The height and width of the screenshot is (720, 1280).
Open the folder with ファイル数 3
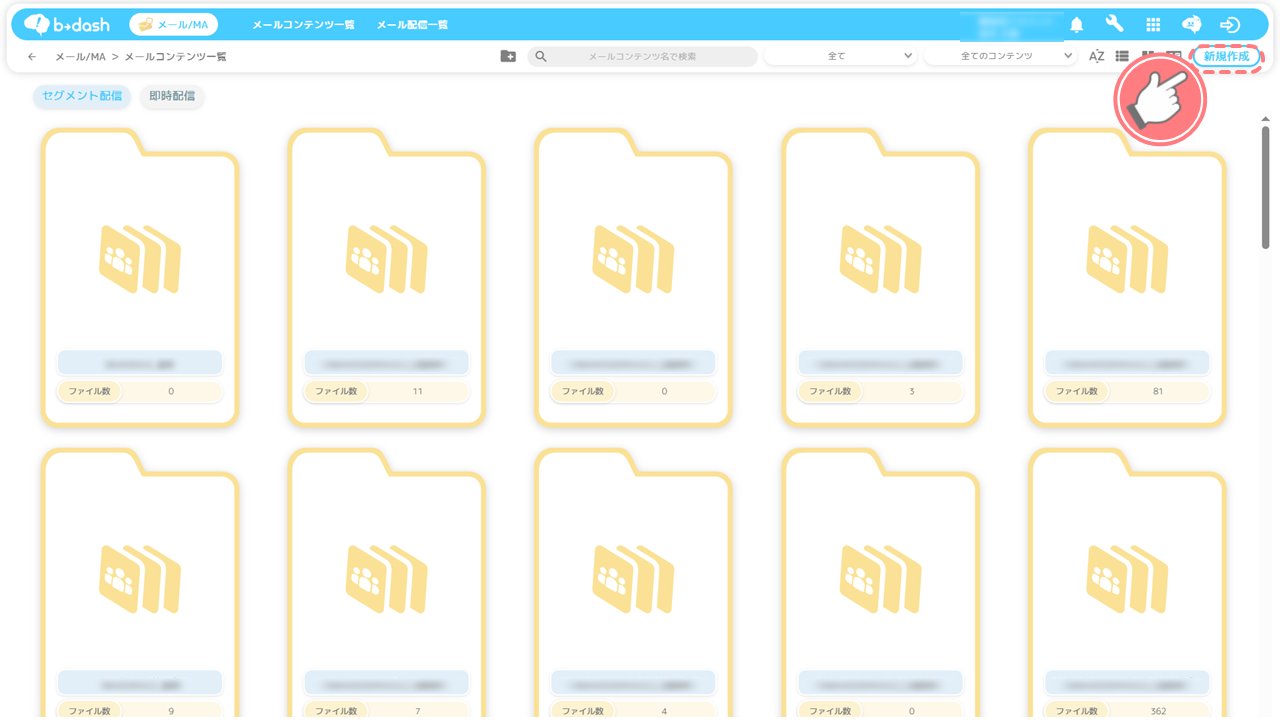[881, 278]
